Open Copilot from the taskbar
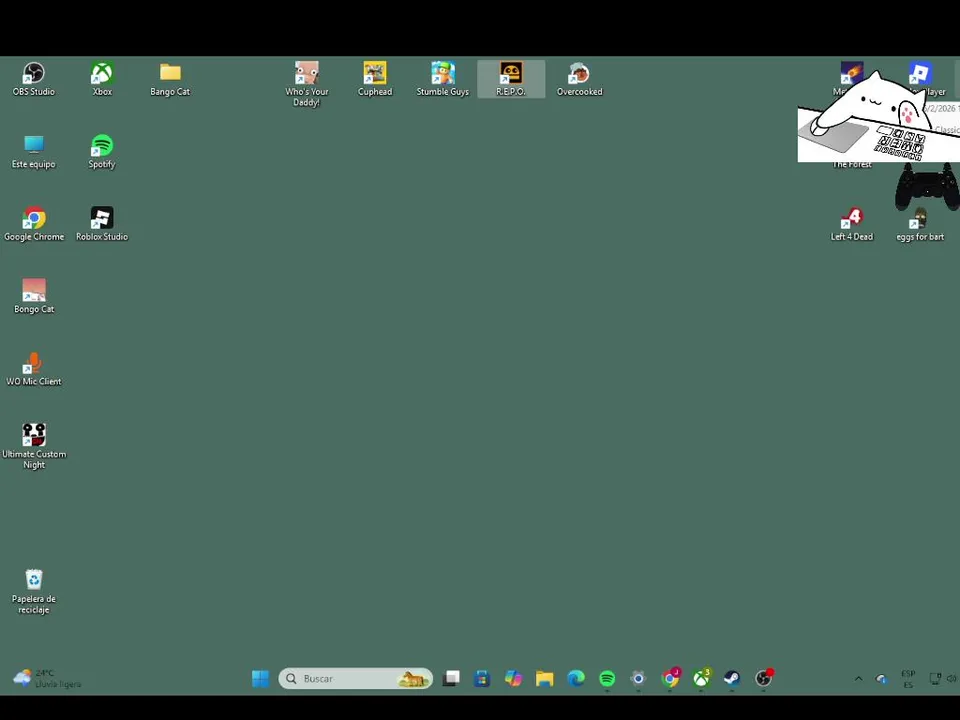The height and width of the screenshot is (720, 960). (513, 678)
